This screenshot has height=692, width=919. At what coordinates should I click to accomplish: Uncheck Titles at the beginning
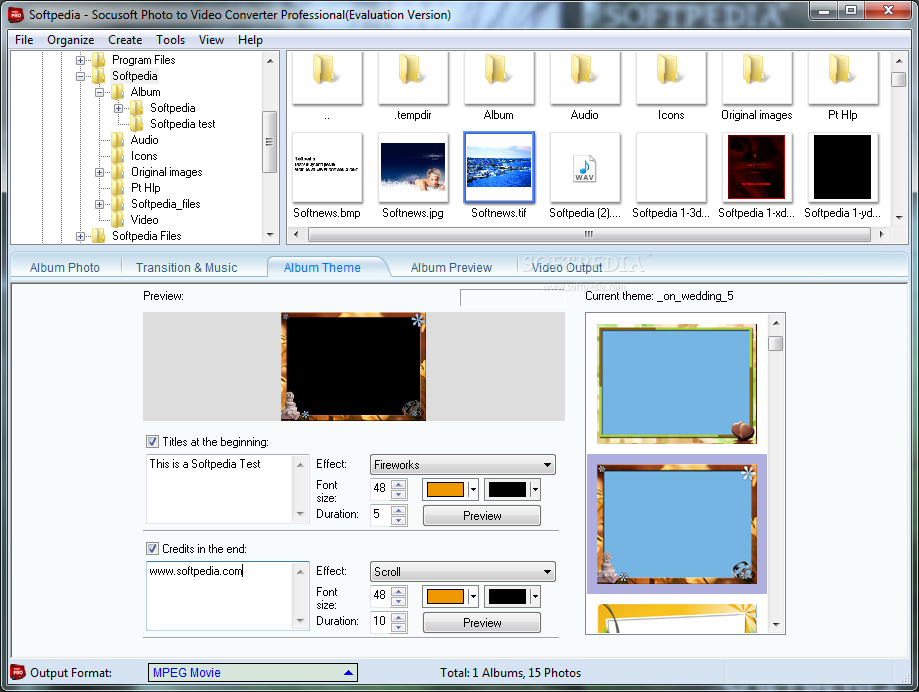(x=152, y=441)
